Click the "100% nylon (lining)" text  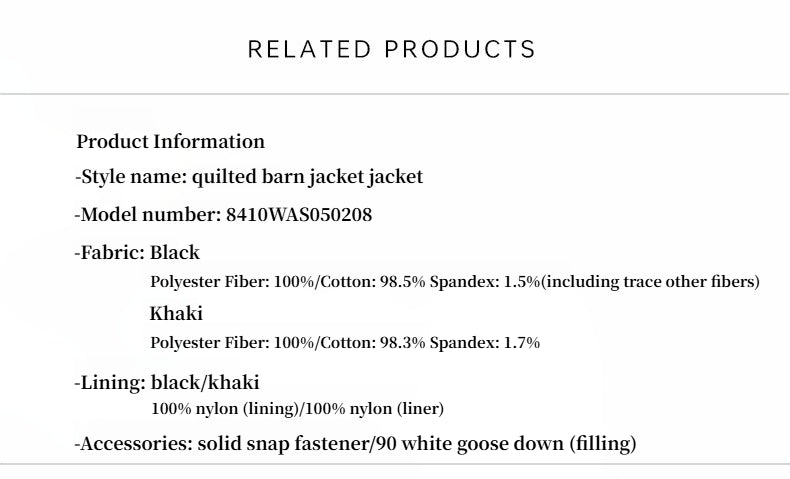224,409
